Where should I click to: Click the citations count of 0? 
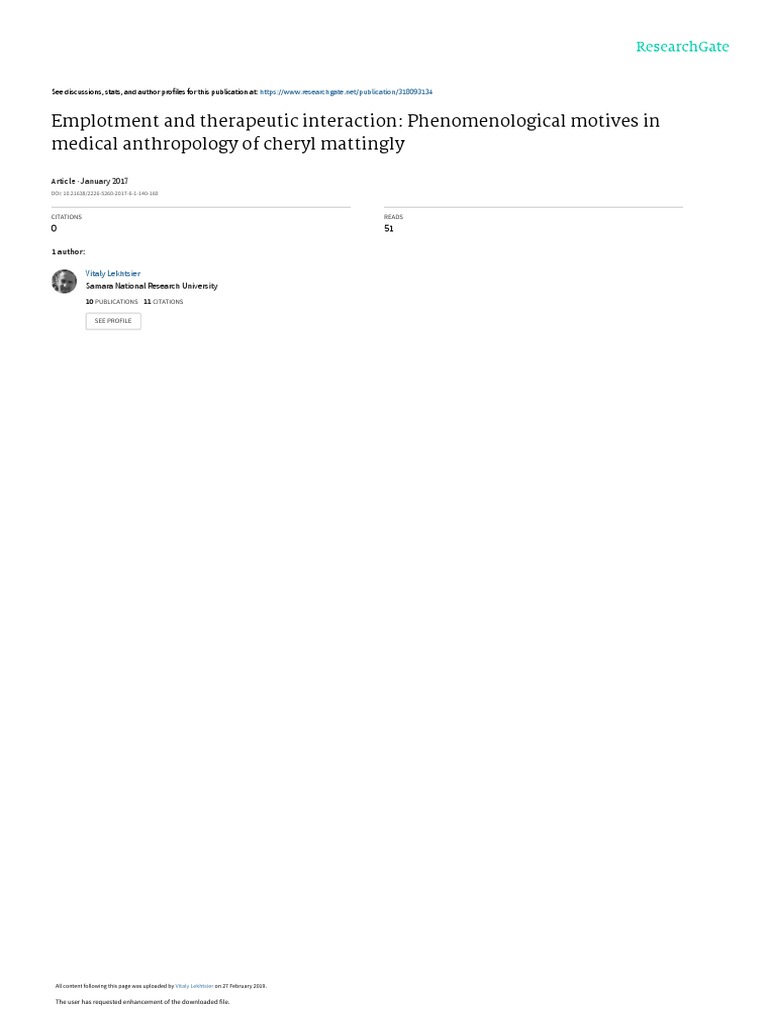point(54,229)
